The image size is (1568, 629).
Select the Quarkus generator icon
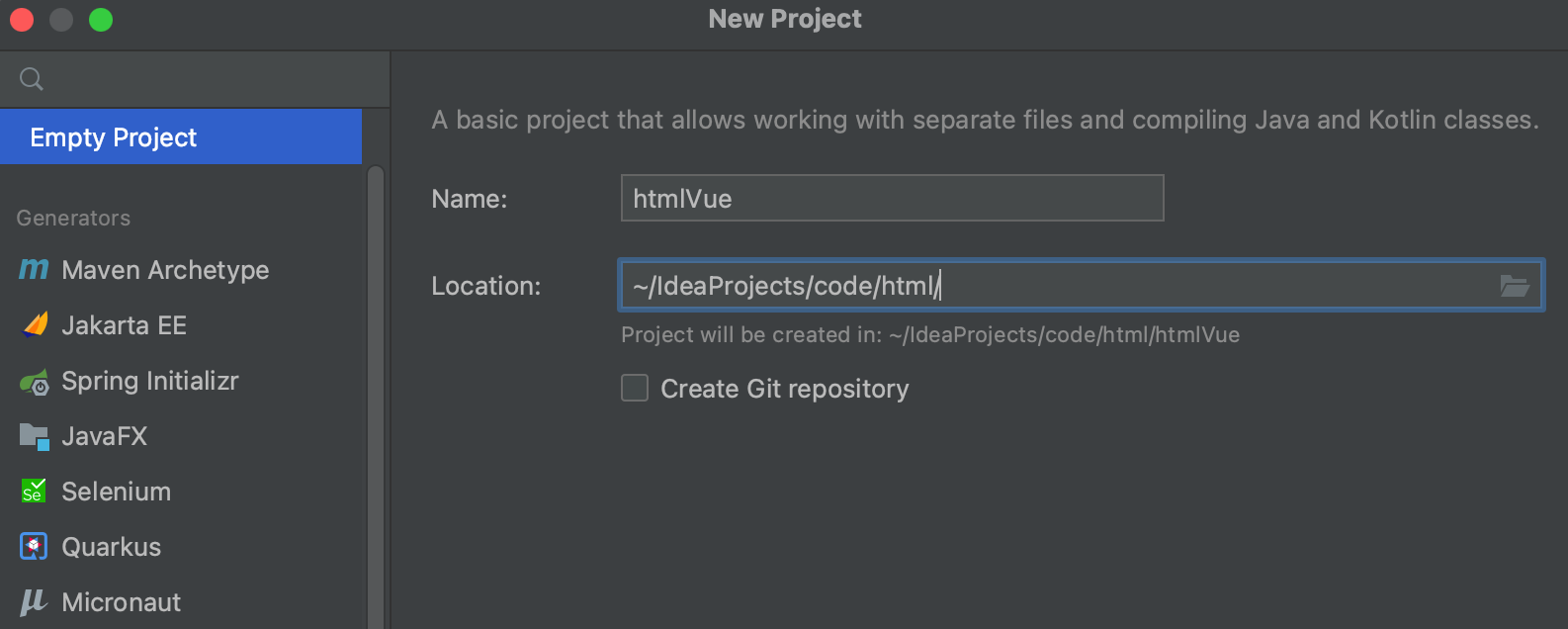32,546
